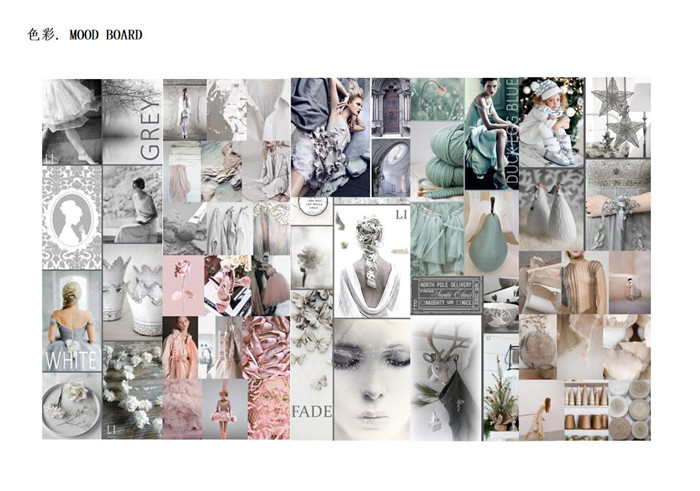Select the small potted Christmas tree image

click(499, 400)
